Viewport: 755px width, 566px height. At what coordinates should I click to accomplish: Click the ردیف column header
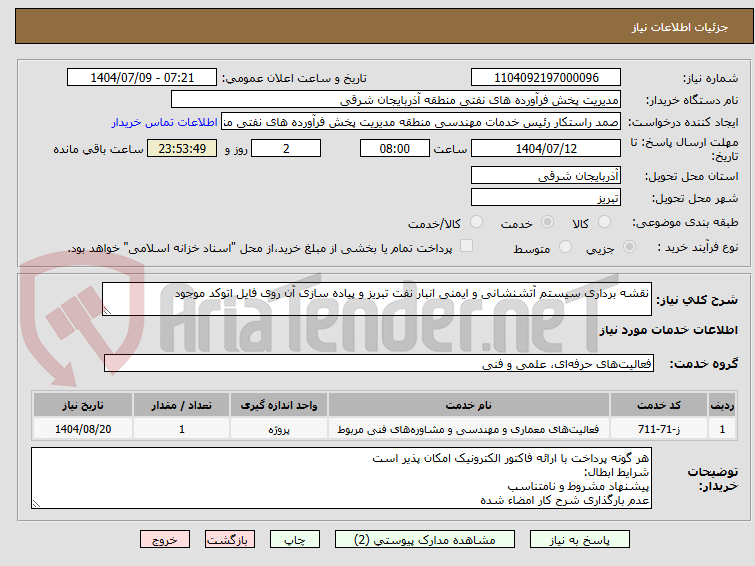722,405
